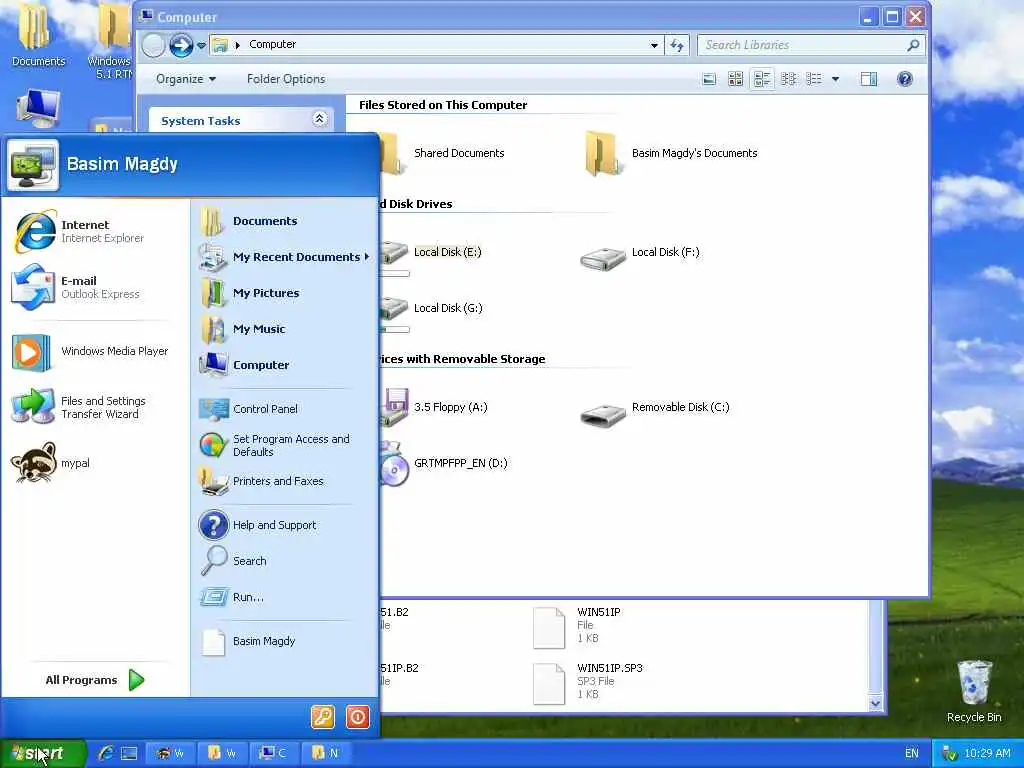Toggle the preview pane

[x=869, y=80]
